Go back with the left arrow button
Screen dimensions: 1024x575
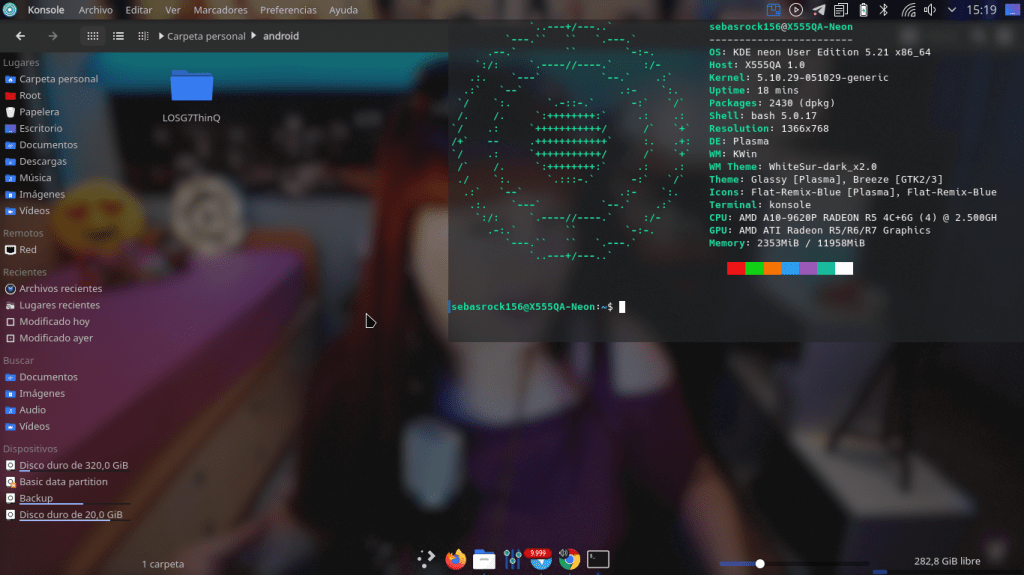[21, 36]
